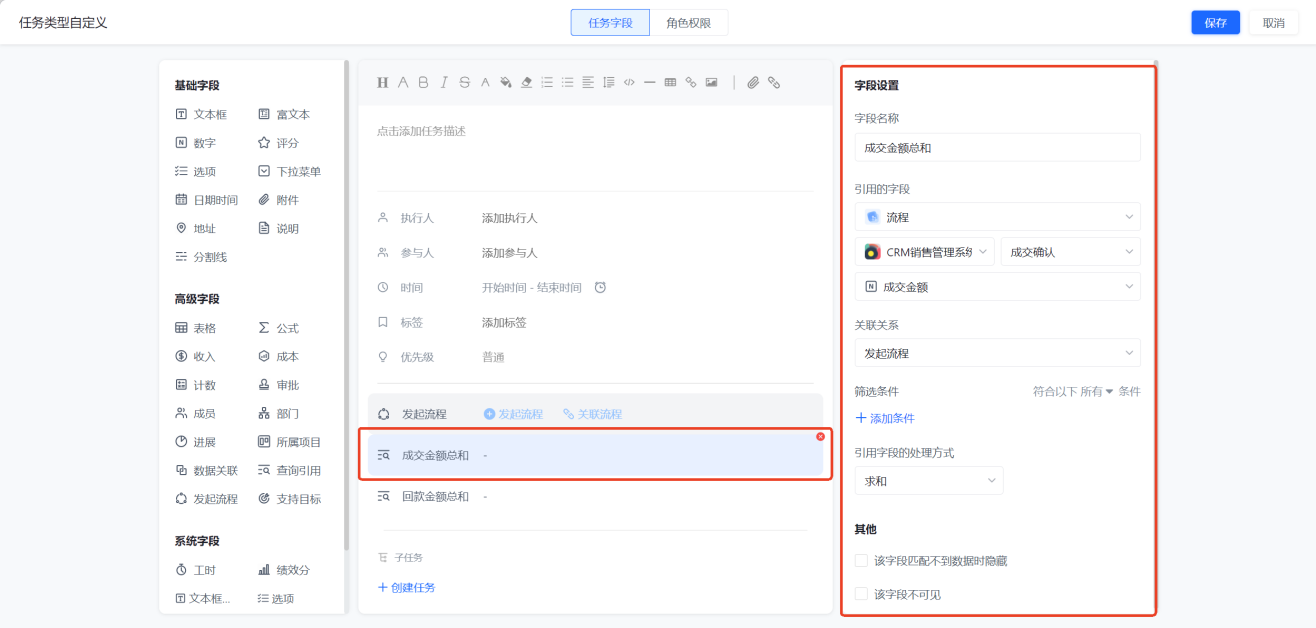The width and height of the screenshot is (1316, 628).
Task: Add the 地址 address field
Action: coord(195,229)
